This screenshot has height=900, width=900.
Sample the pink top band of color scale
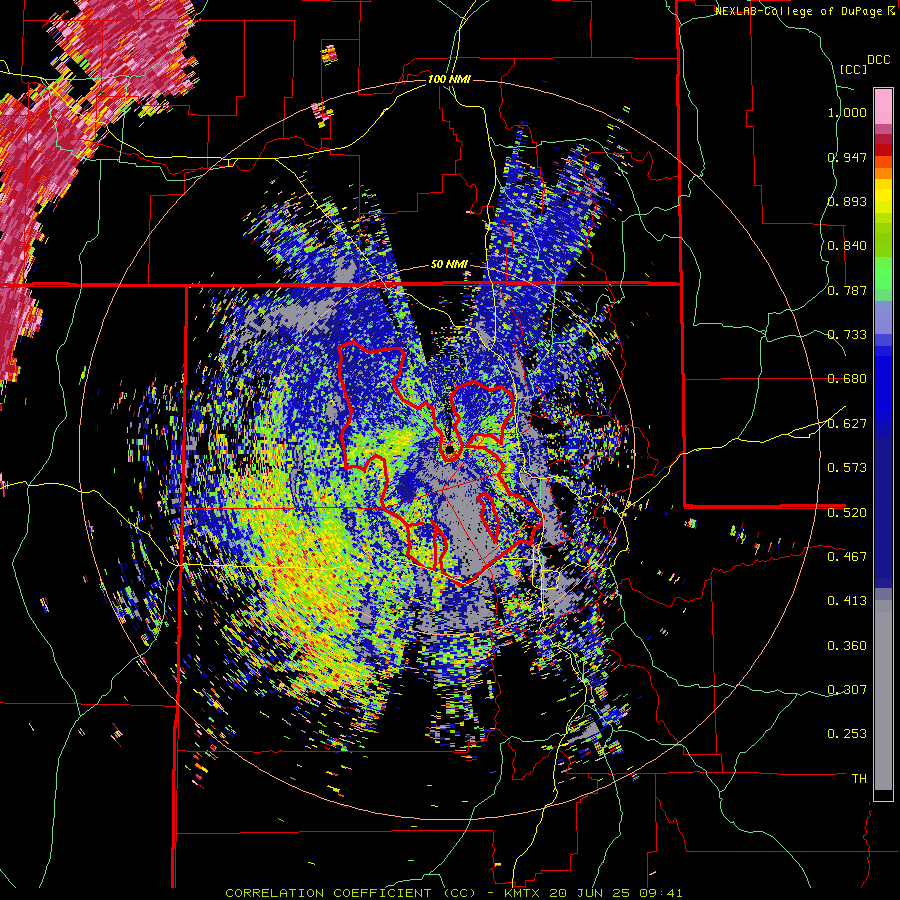(x=883, y=106)
